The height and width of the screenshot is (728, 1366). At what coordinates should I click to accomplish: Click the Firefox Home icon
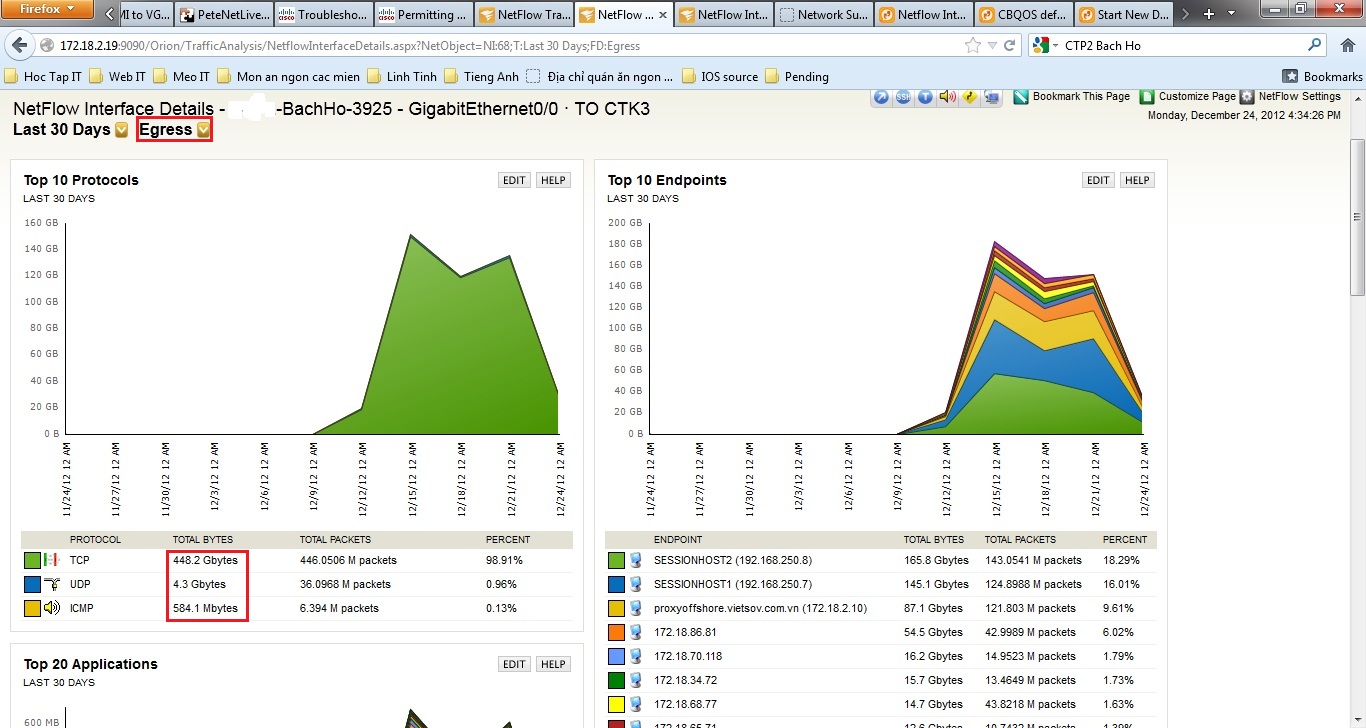coord(1346,45)
